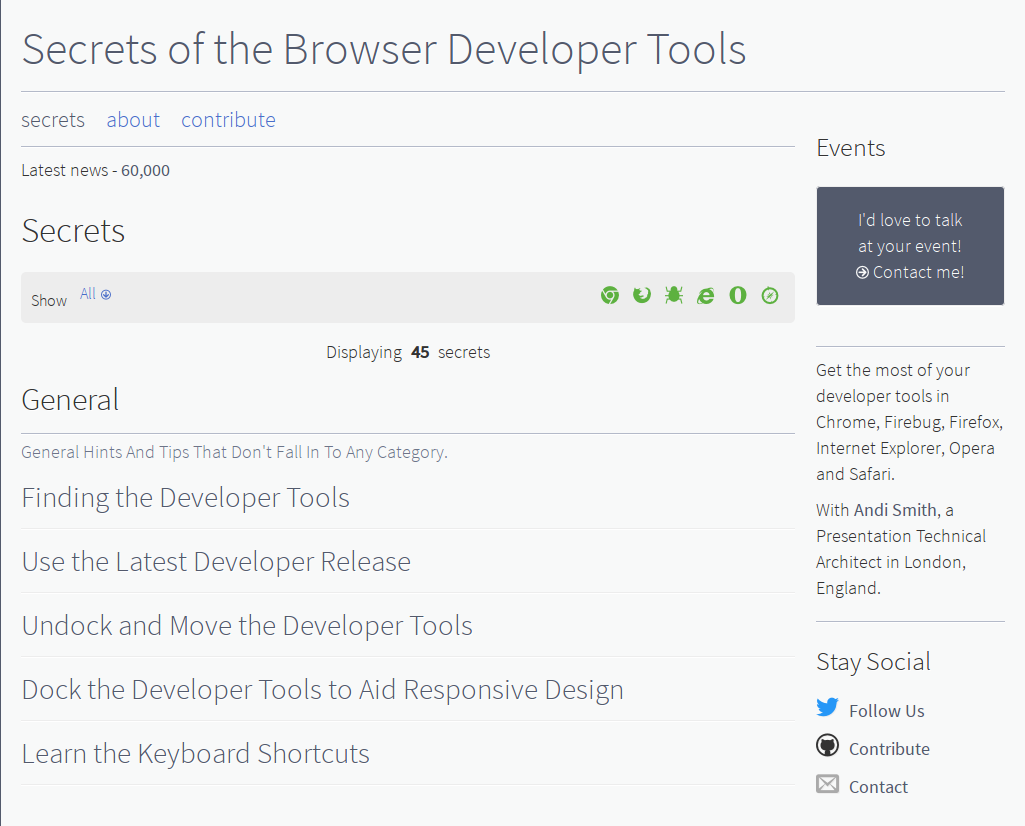Expand Finding the Developer Tools secret

coord(186,498)
